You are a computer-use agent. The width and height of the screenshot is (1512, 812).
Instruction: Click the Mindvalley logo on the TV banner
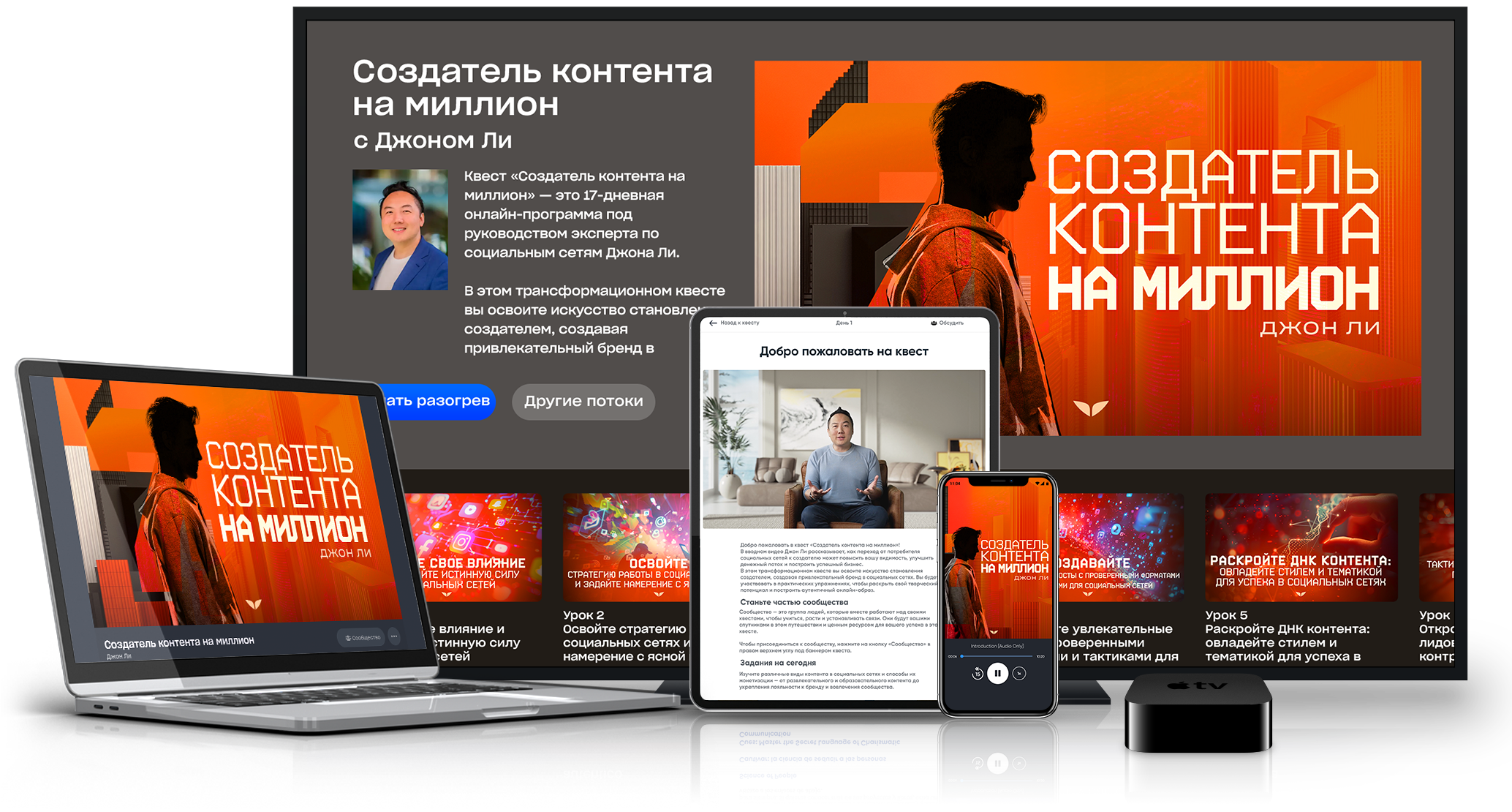(x=1090, y=407)
